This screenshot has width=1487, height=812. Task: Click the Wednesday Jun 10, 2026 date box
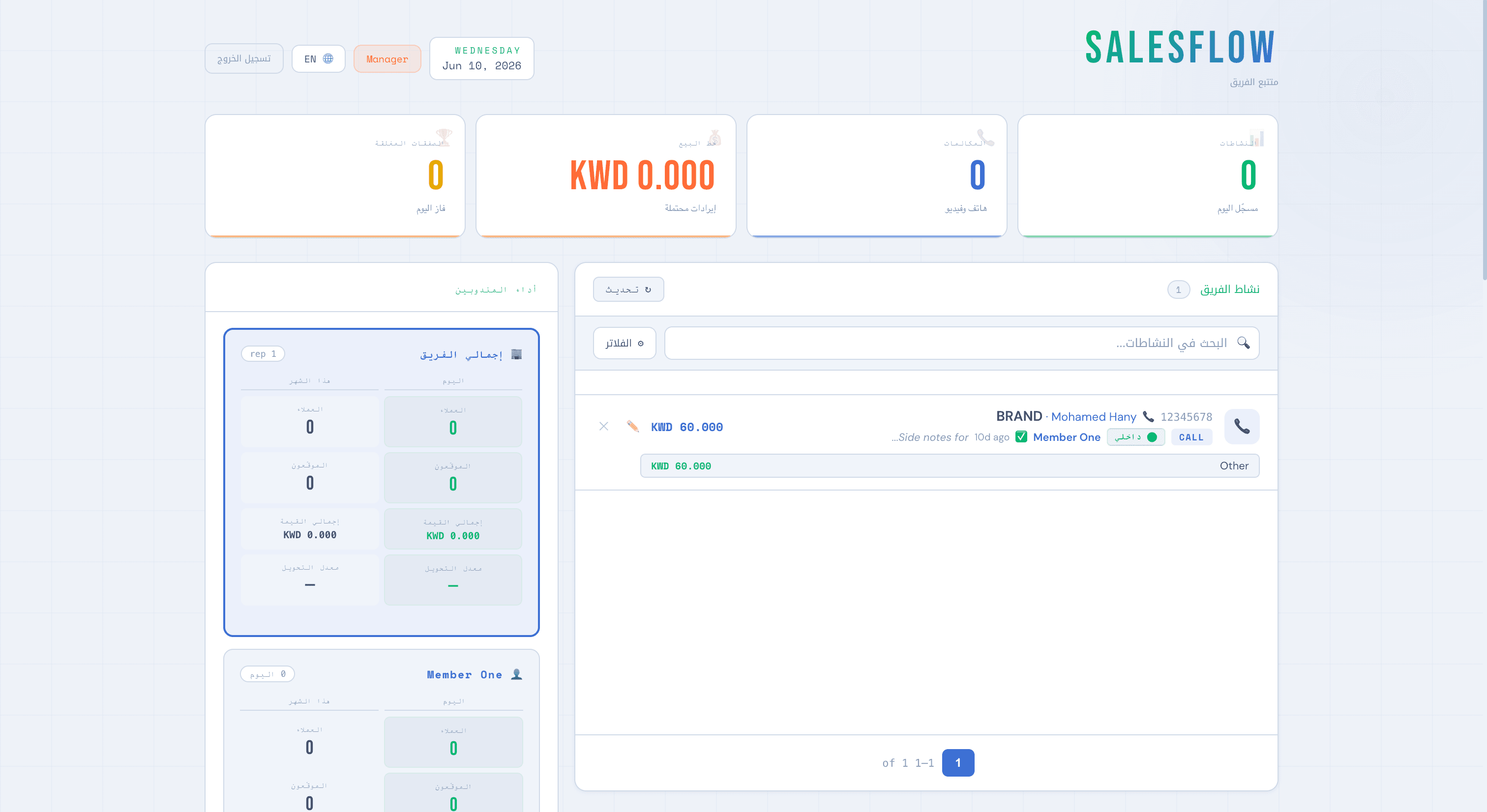481,58
